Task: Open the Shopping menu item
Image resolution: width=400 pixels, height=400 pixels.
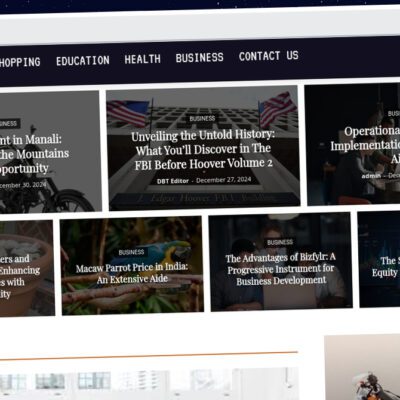Action: coord(19,62)
